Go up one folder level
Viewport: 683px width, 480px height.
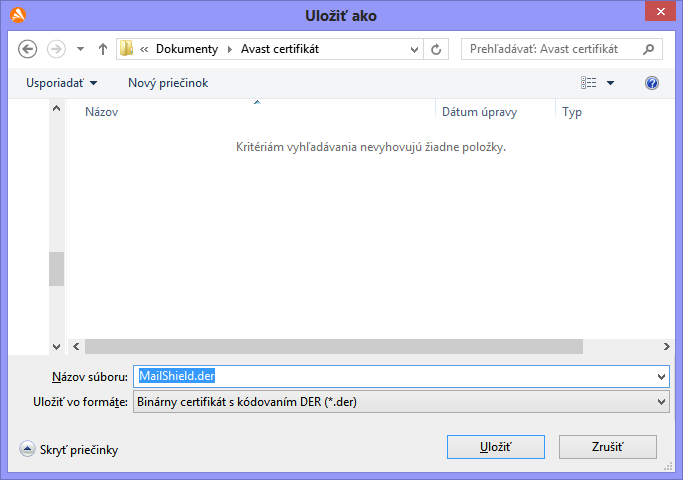pyautogui.click(x=102, y=49)
